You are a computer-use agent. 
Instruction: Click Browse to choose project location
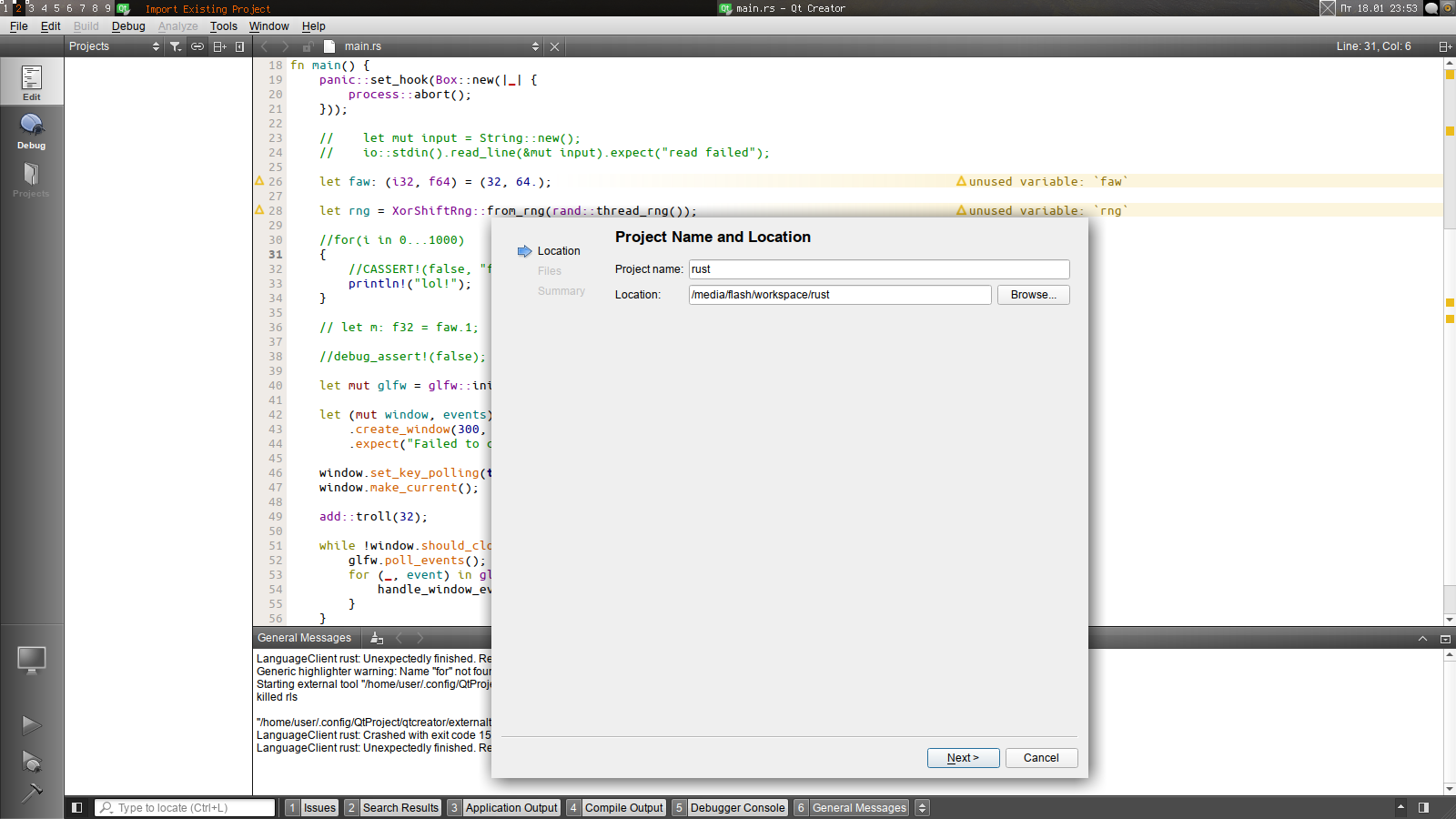pos(1033,295)
